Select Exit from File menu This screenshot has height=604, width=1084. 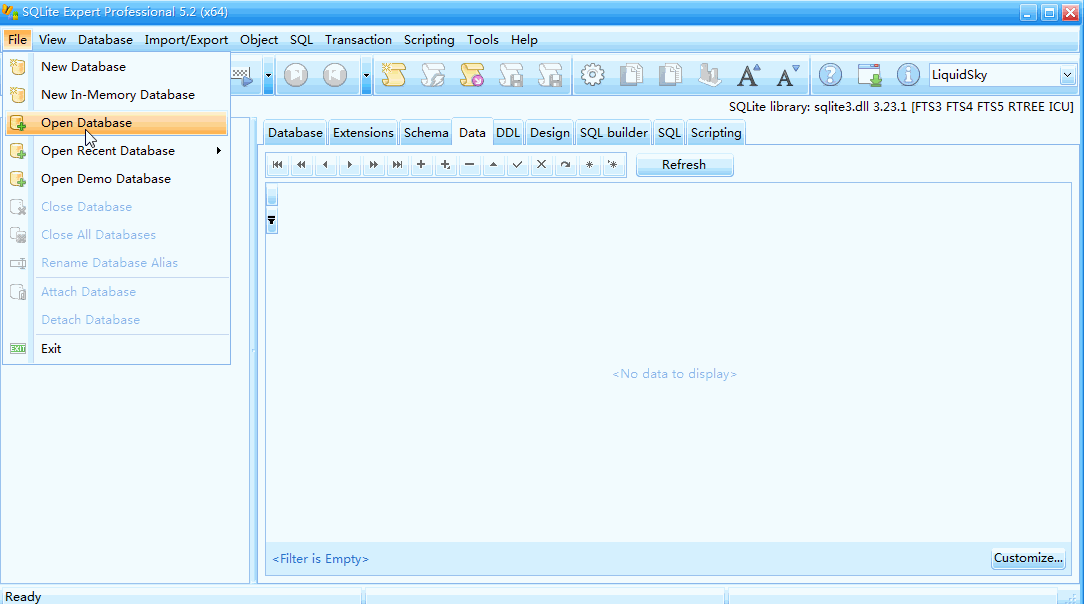click(x=116, y=349)
